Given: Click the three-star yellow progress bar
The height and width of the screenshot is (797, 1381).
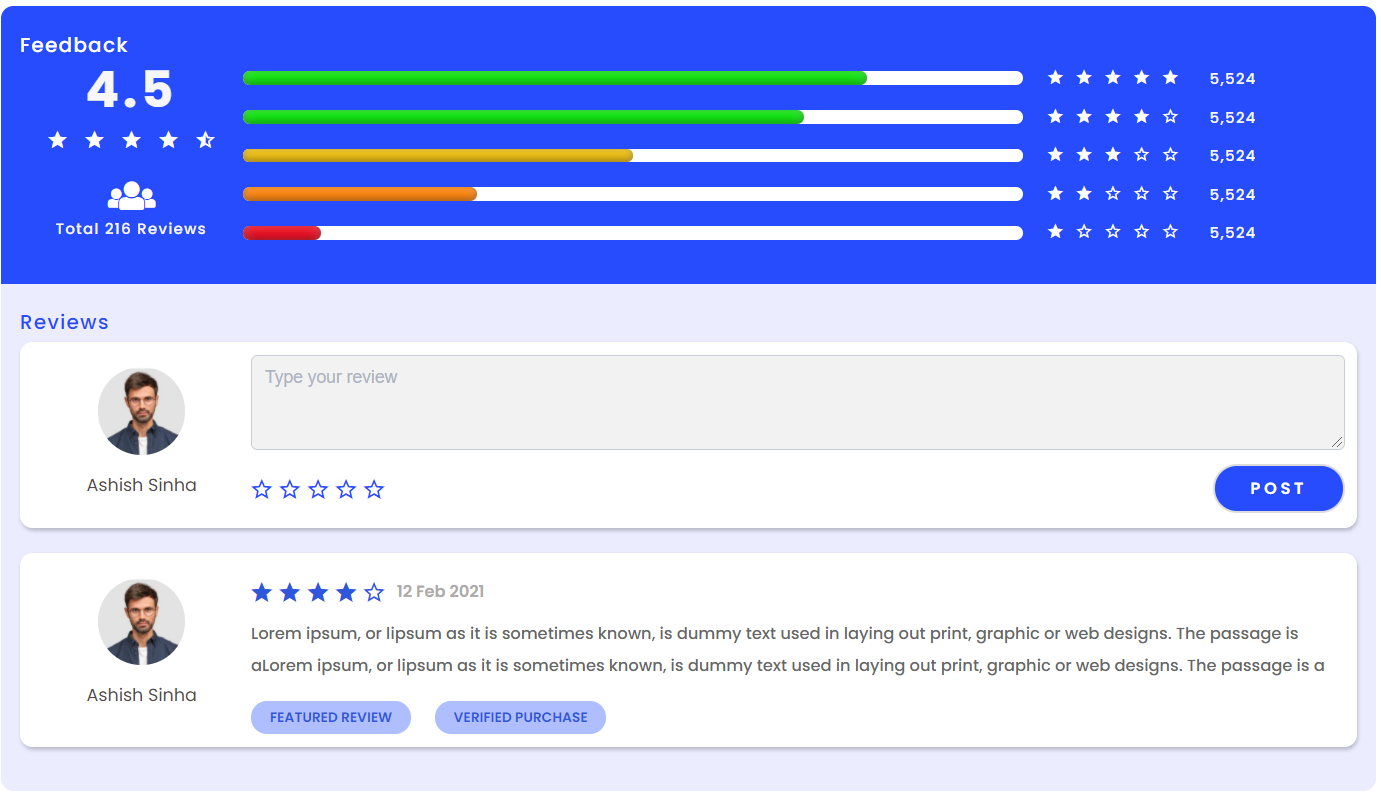Looking at the screenshot, I should [632, 156].
